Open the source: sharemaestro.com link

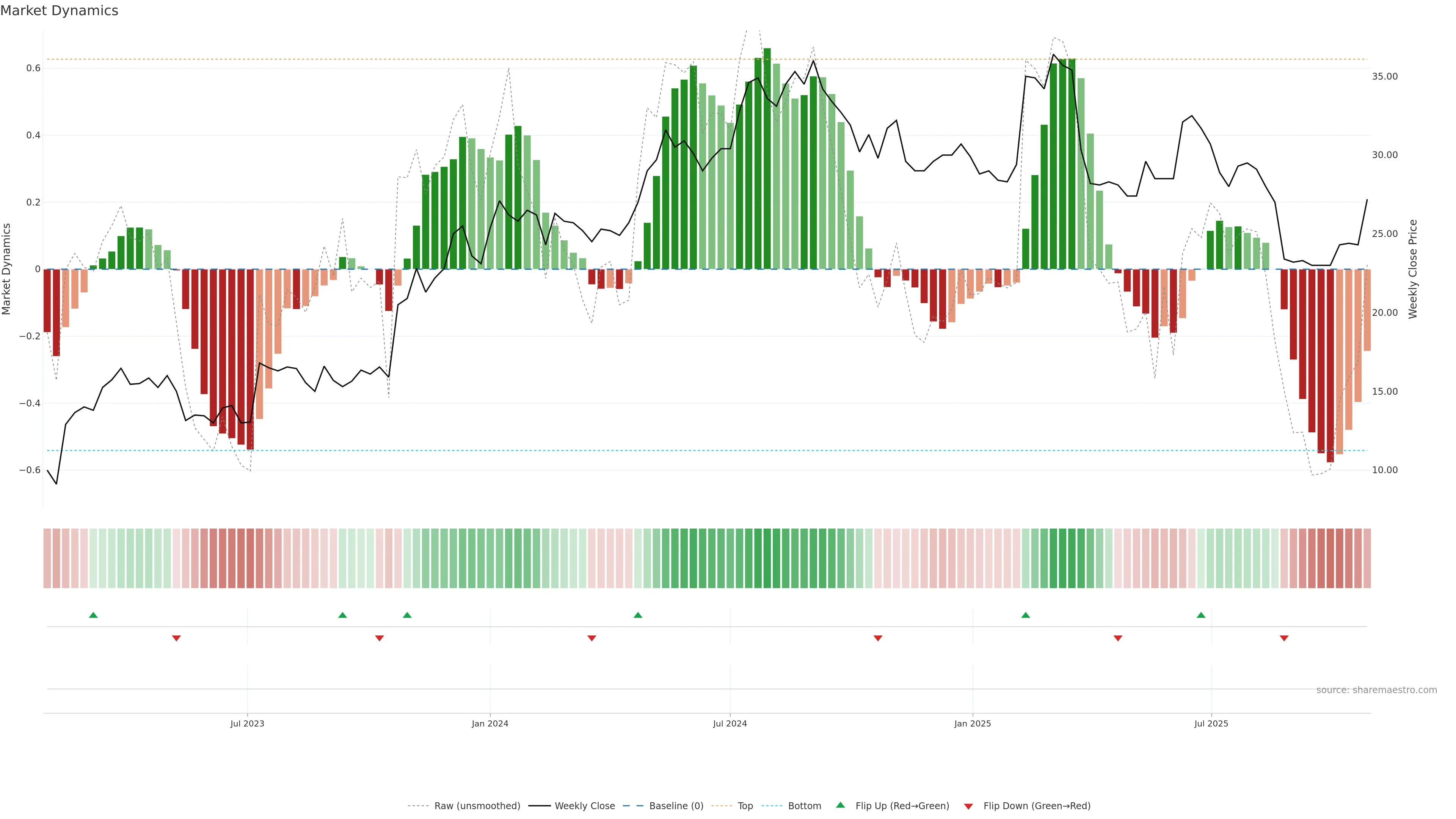[1376, 690]
